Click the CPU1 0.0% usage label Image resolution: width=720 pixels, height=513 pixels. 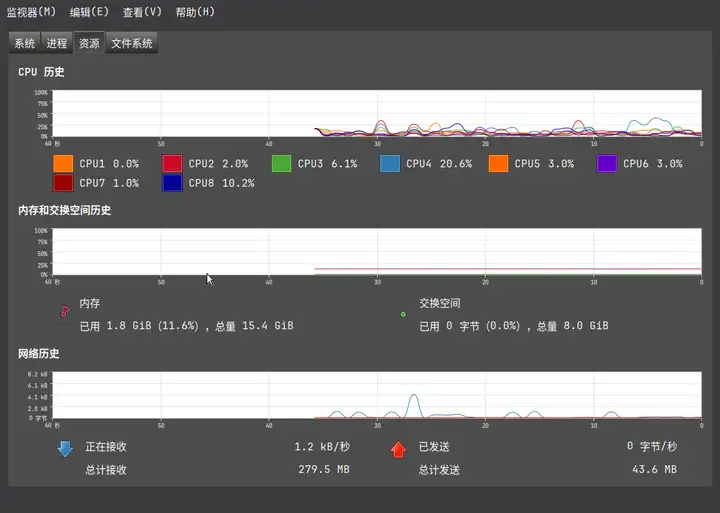[x=109, y=164]
